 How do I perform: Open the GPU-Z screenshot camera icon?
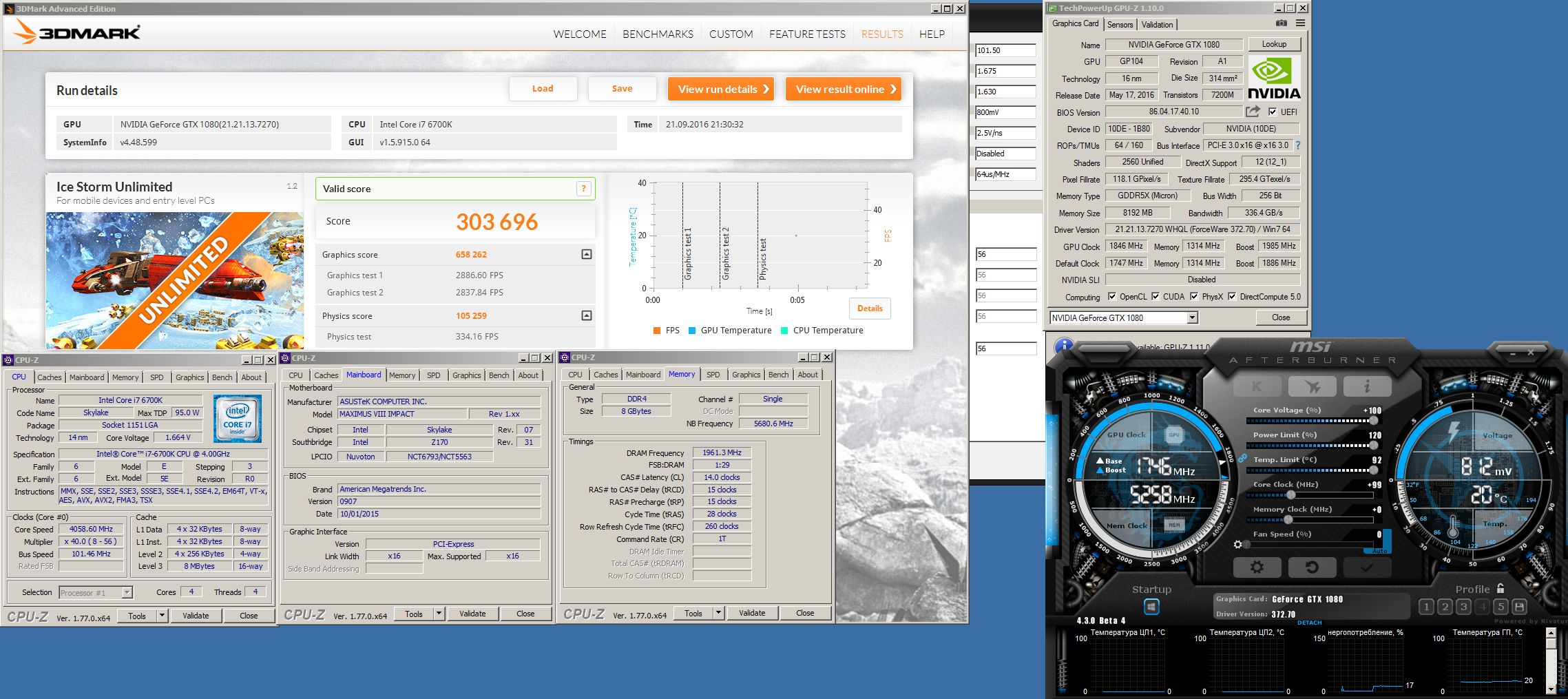click(x=1281, y=23)
